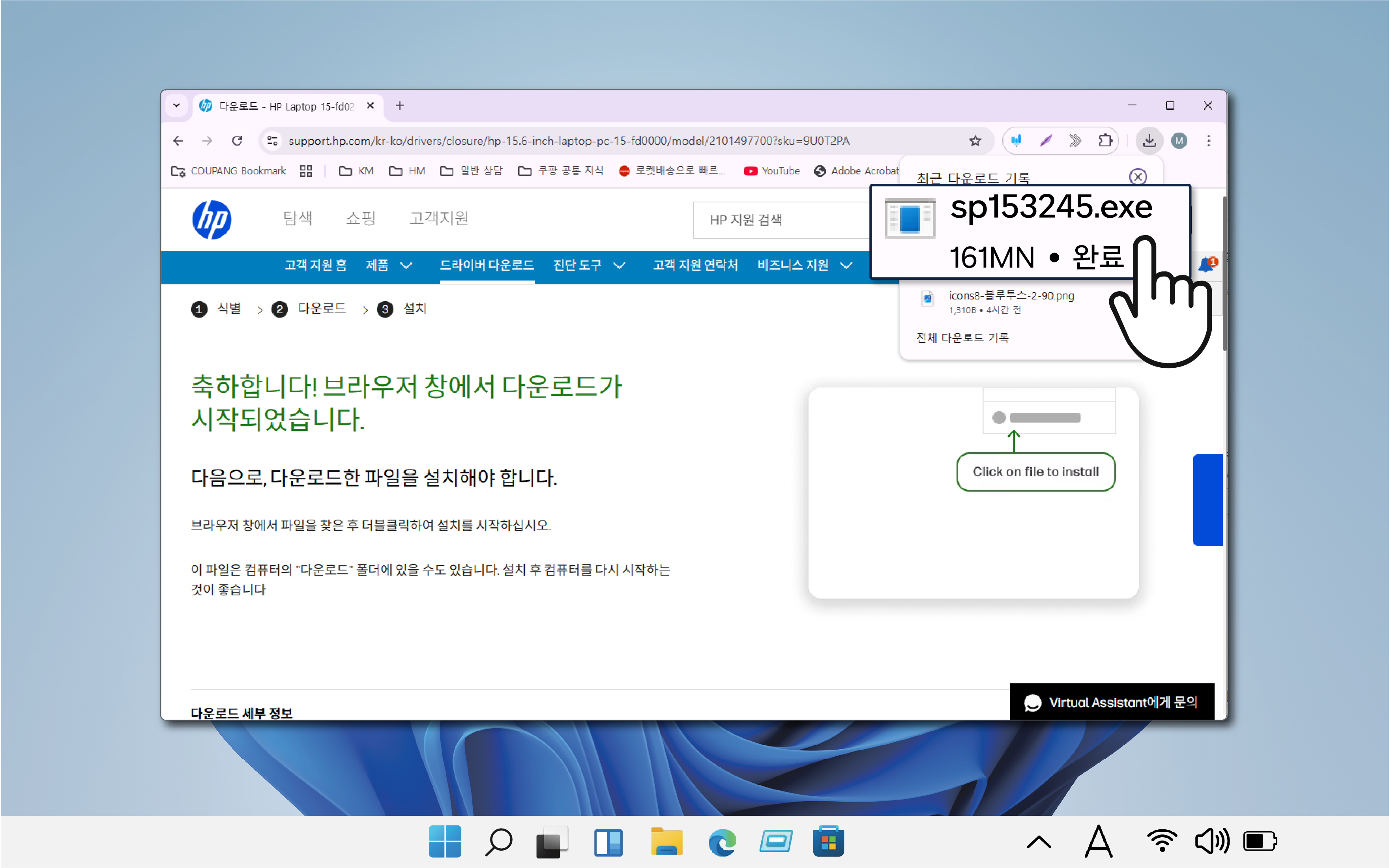The width and height of the screenshot is (1389, 868).
Task: Click the Chrome downloads toolbar icon
Action: 1149,140
